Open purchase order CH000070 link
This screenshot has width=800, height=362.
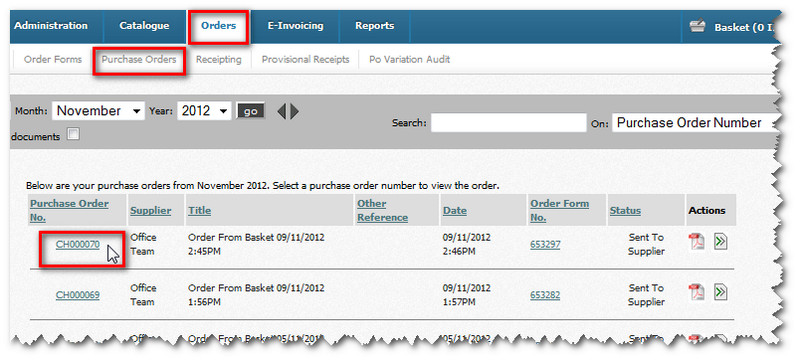(78, 244)
